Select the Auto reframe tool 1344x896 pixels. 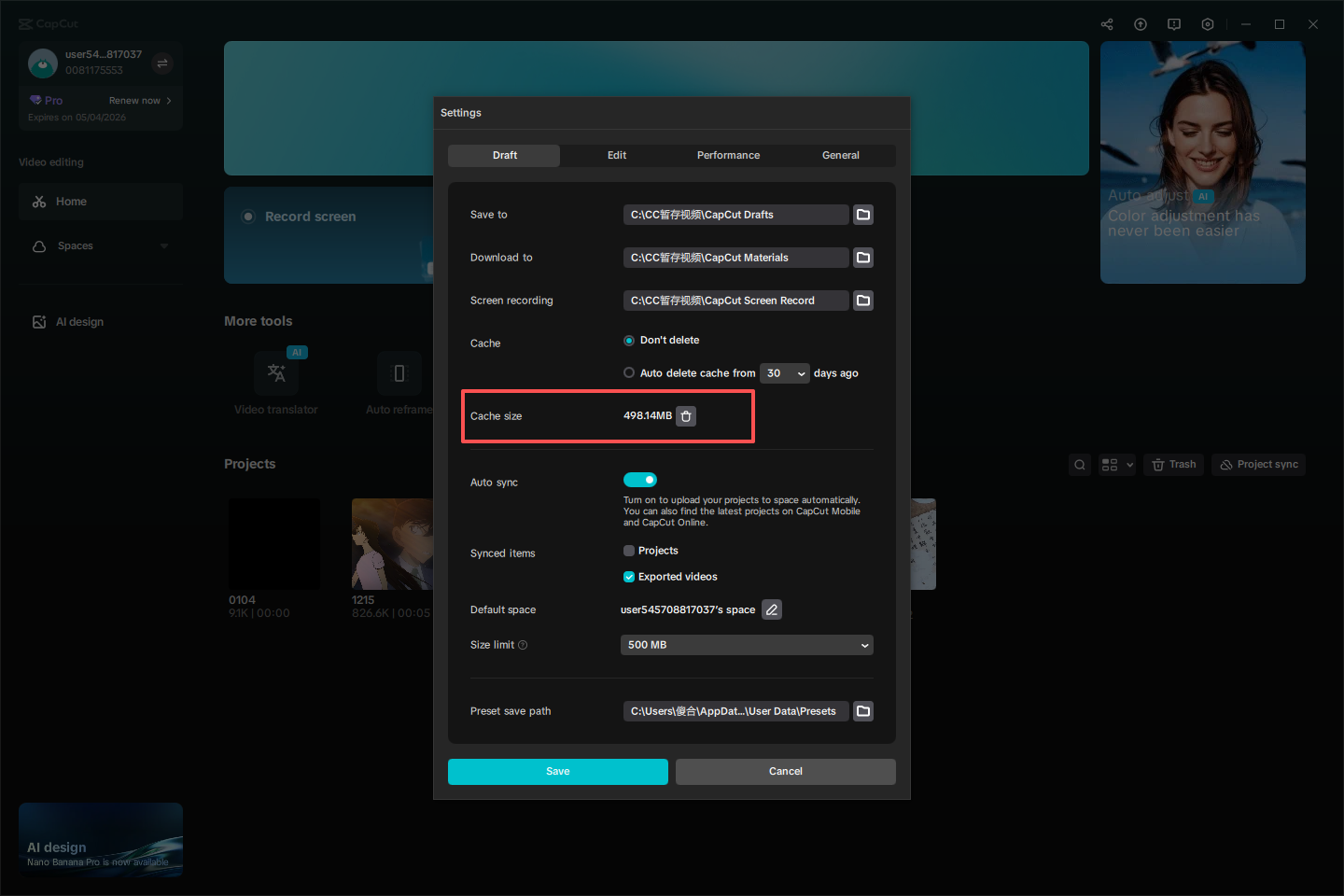point(399,373)
